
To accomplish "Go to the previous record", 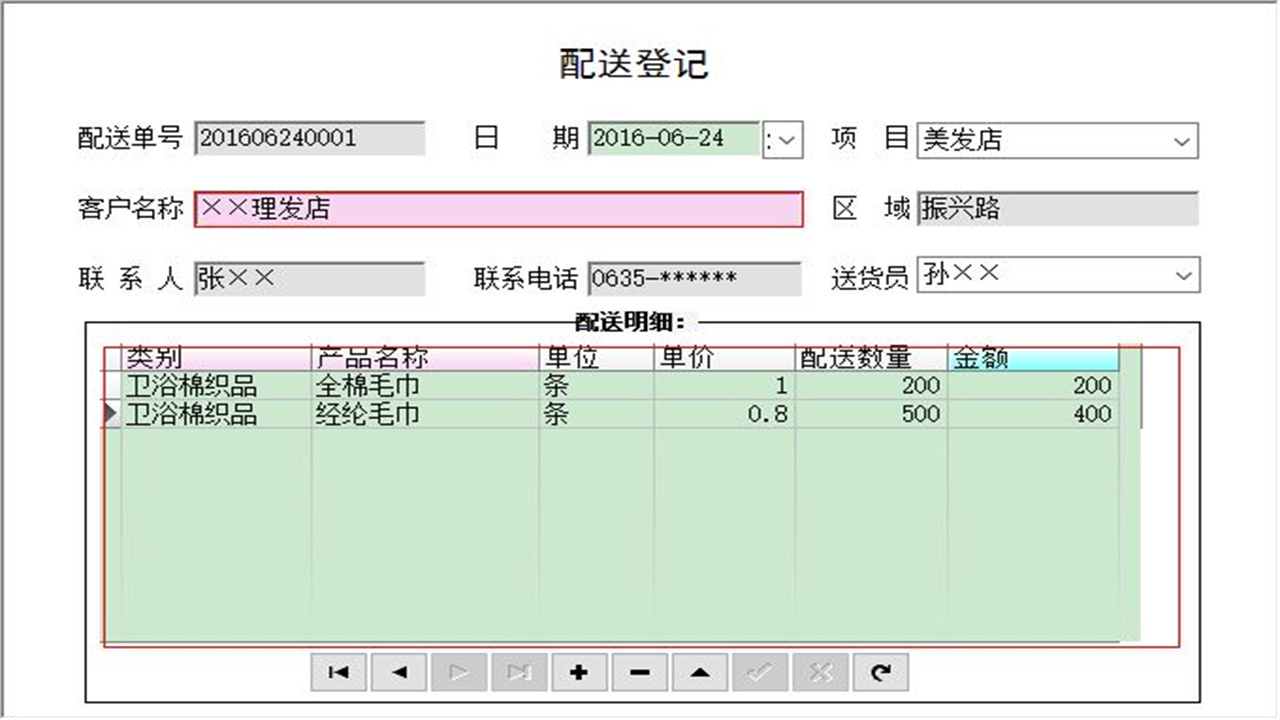I will coord(398,672).
